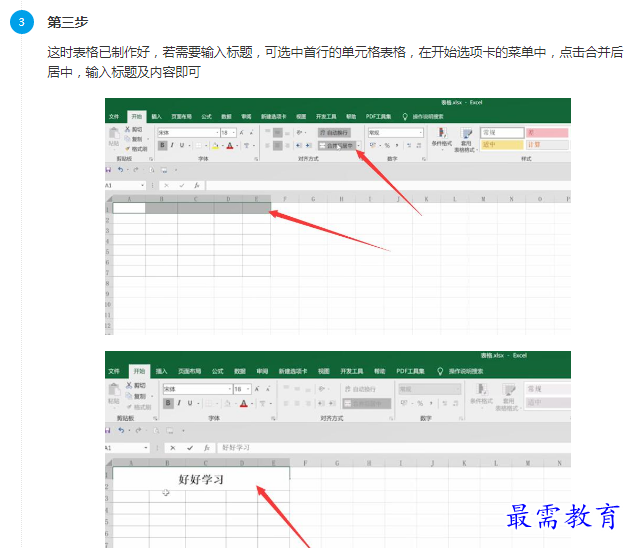Open 页面布局 tab in blank-table Excel screenshot
628x548 pixels.
[x=181, y=117]
